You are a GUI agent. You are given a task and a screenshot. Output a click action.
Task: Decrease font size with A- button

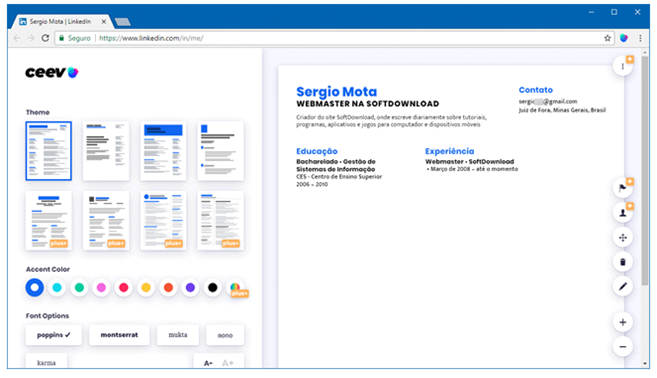[208, 363]
